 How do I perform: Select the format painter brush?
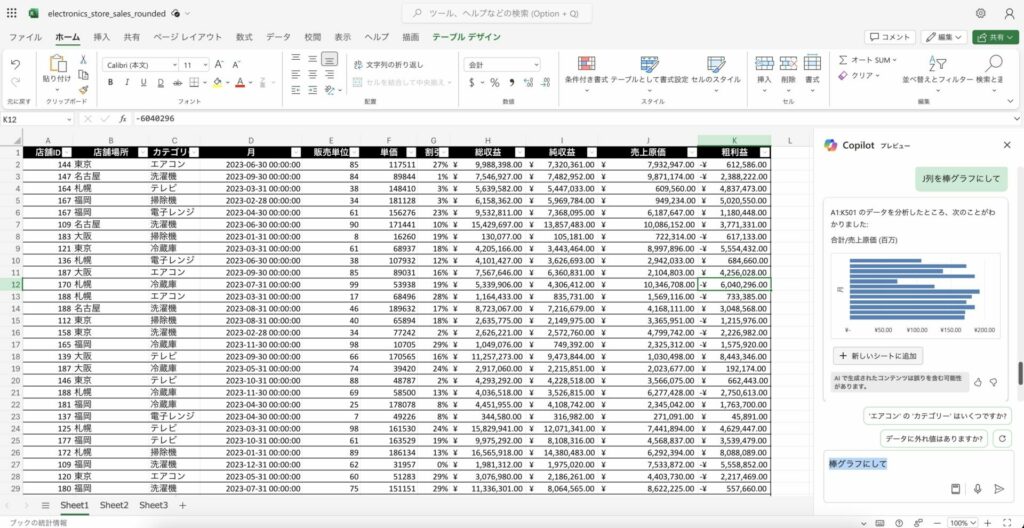(84, 90)
